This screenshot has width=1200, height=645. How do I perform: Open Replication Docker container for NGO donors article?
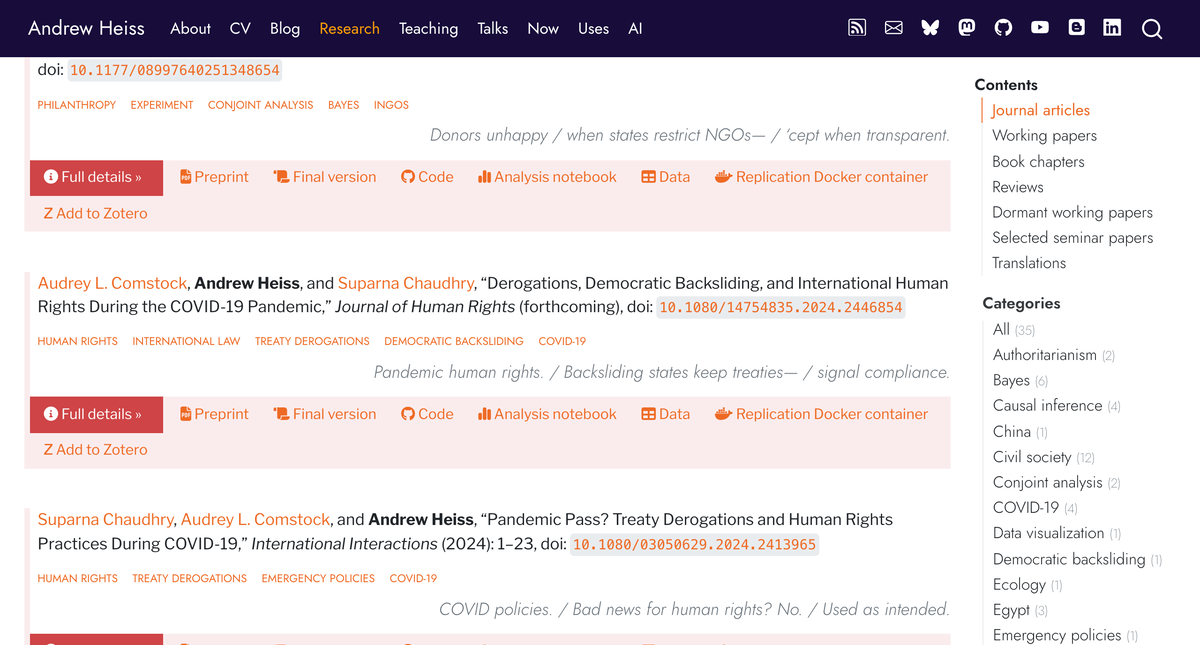(x=821, y=177)
